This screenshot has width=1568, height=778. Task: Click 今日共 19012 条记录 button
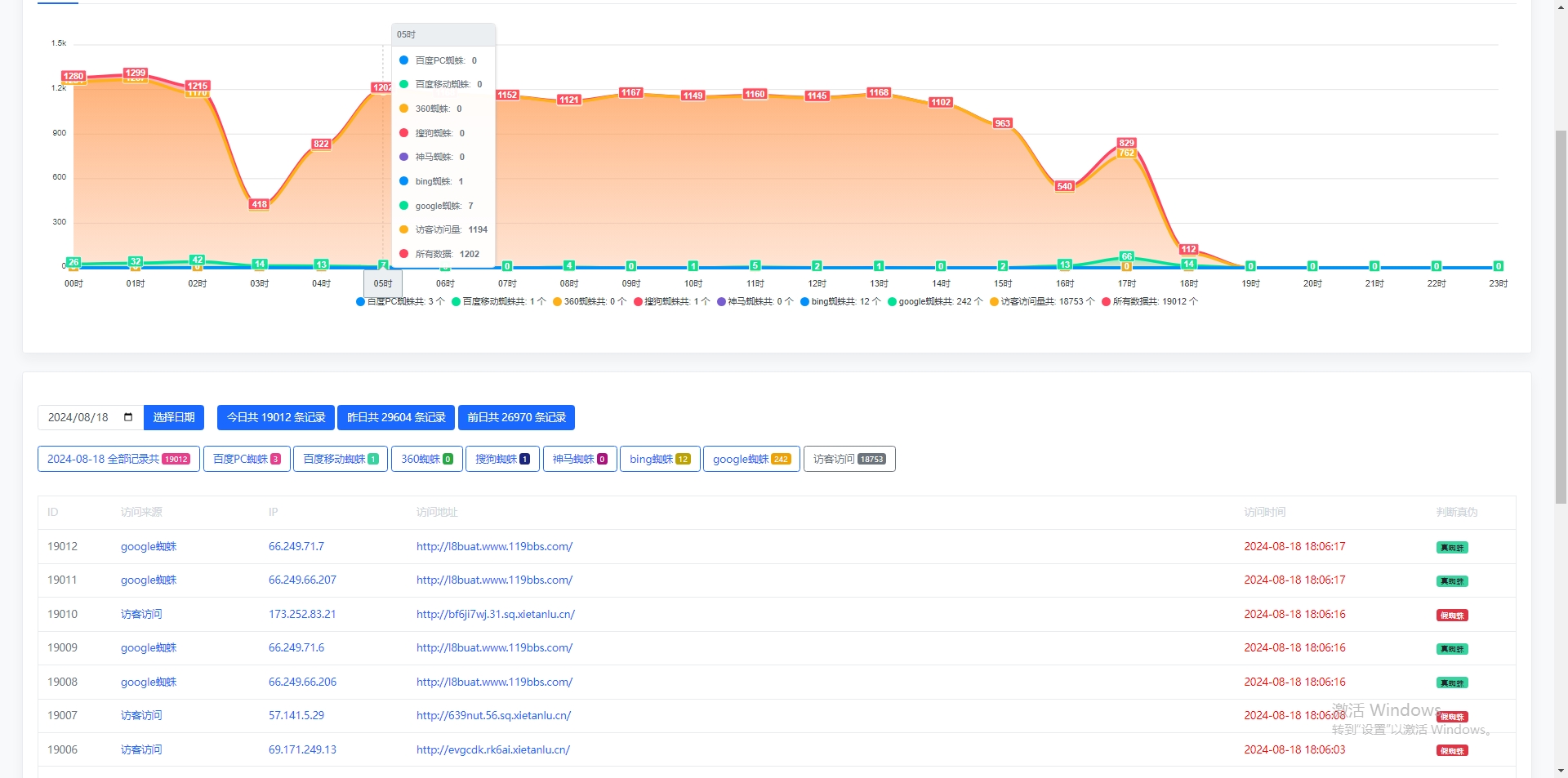click(276, 417)
